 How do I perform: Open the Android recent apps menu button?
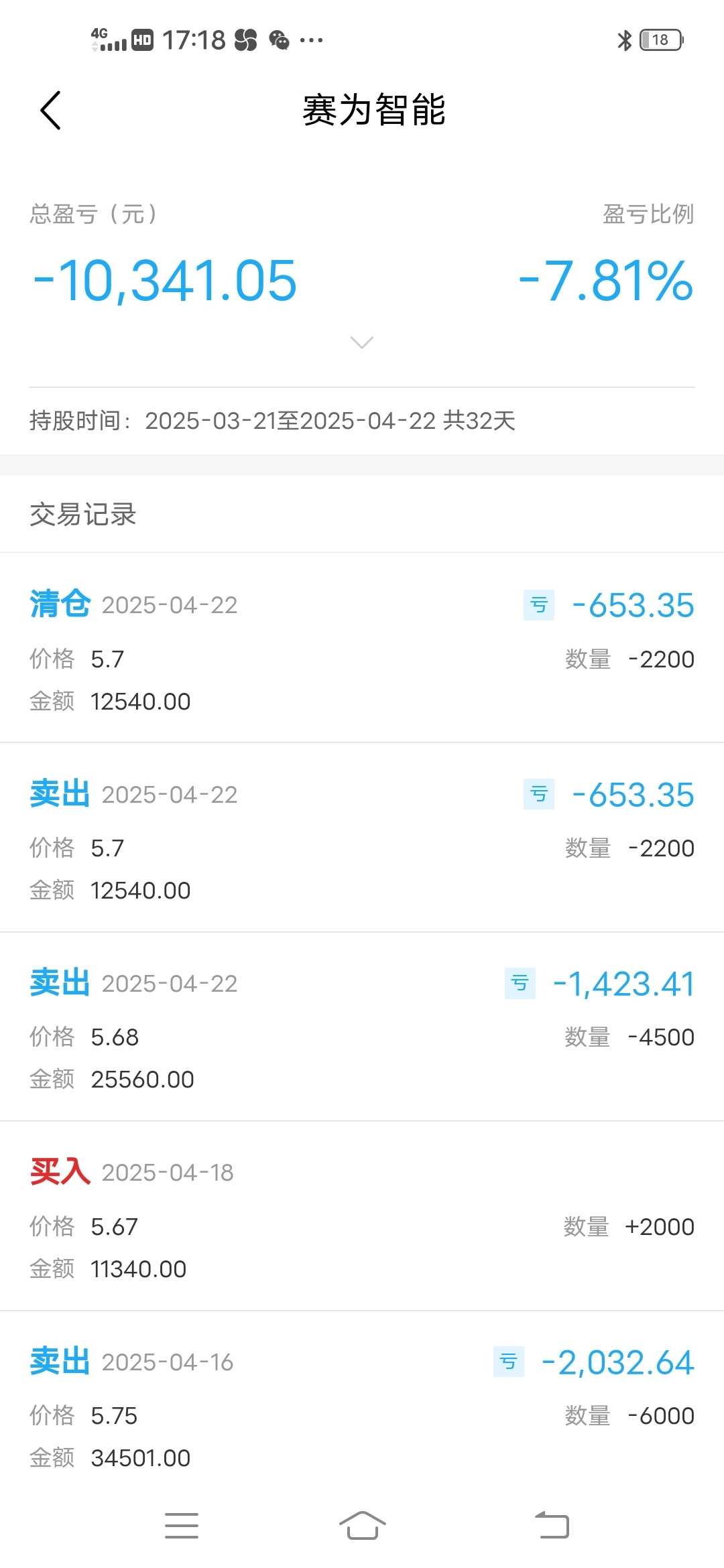[x=182, y=1526]
